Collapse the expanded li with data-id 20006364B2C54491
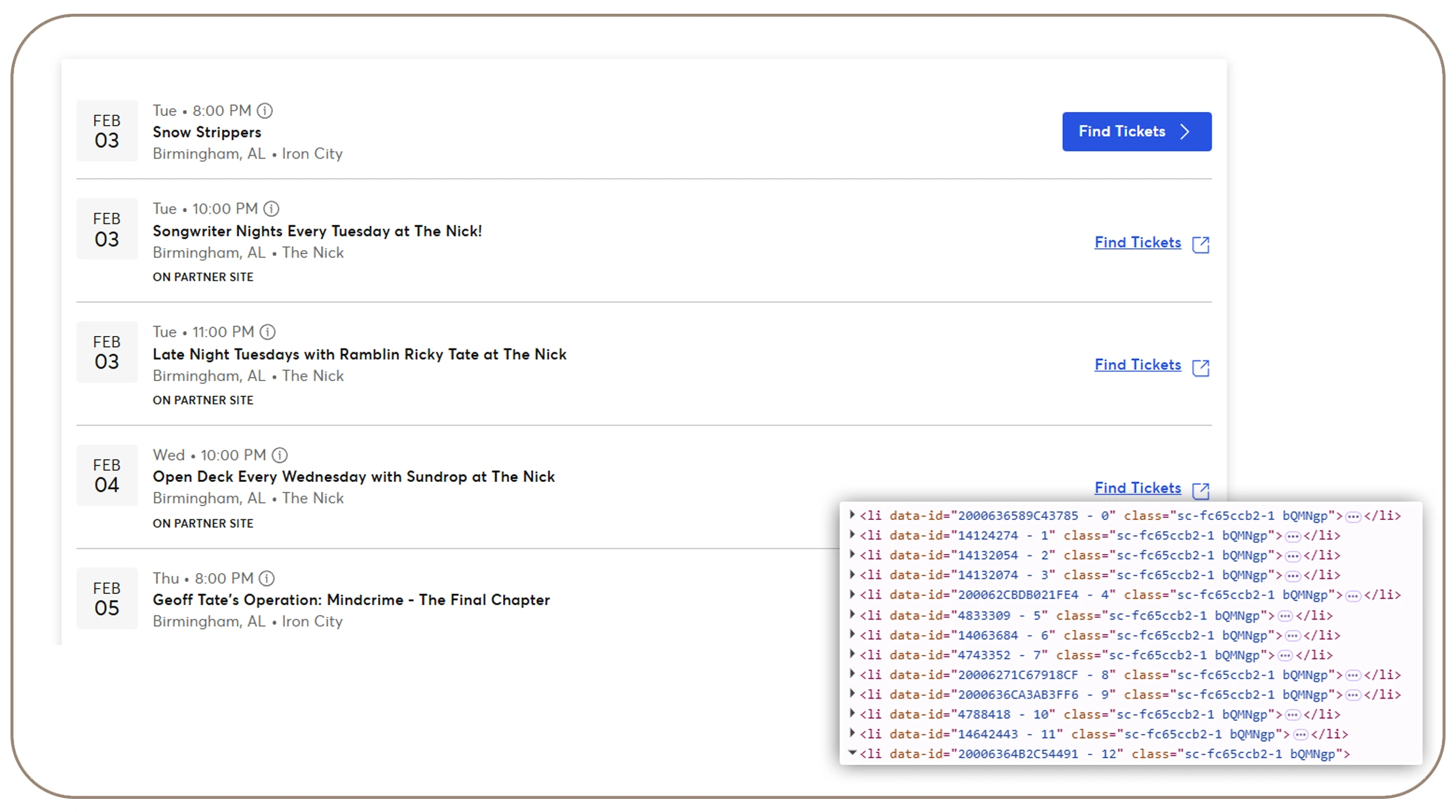Screen dimensions: 1456x812 pos(851,753)
